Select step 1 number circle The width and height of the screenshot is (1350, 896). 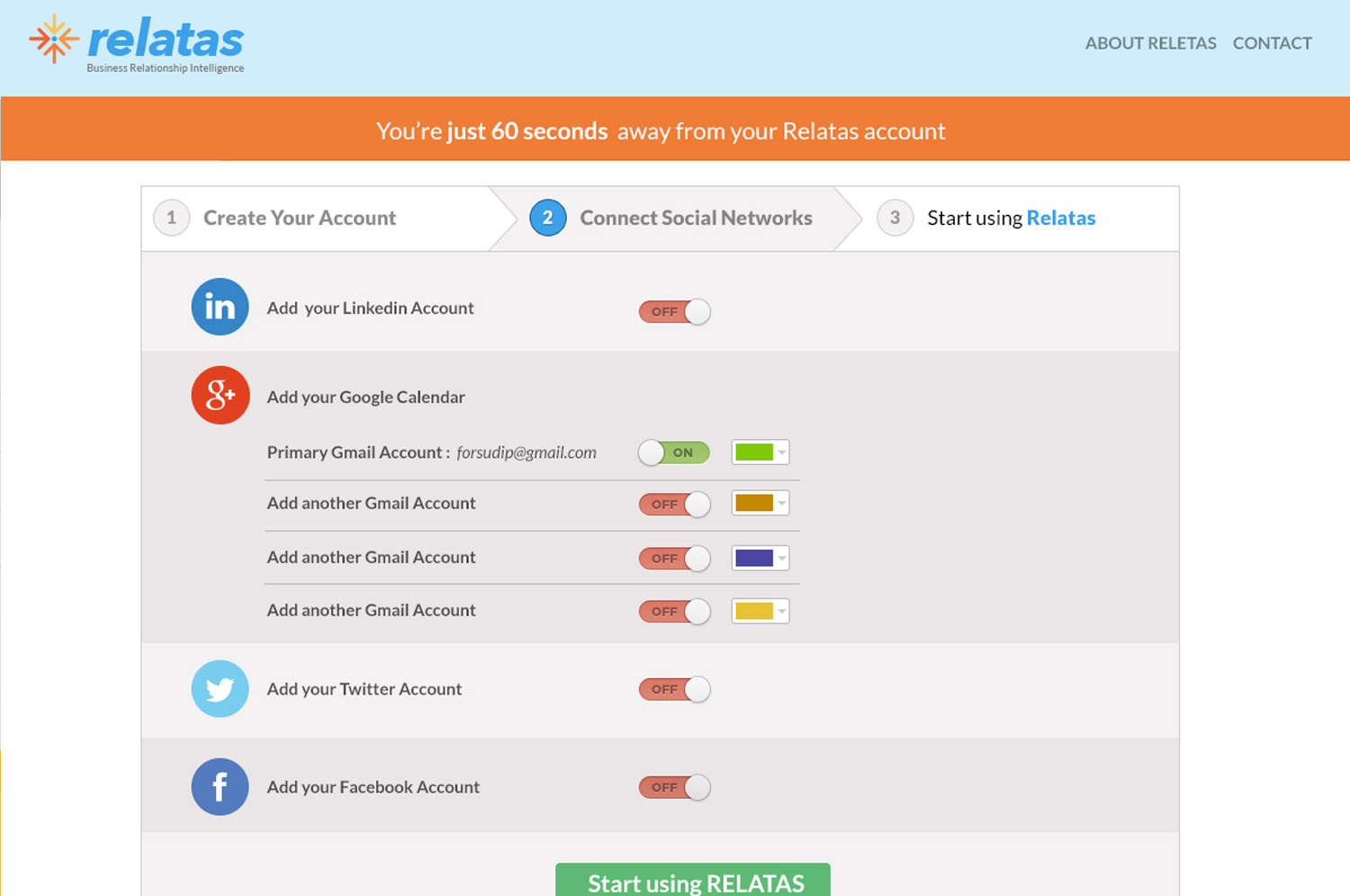171,218
